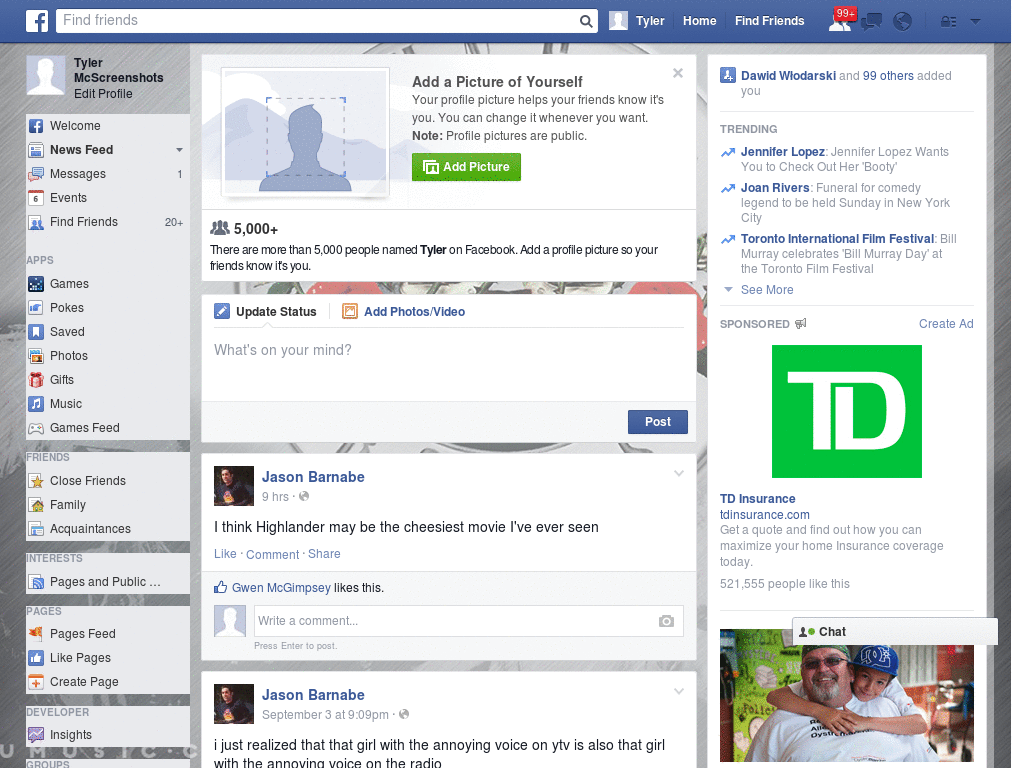The width and height of the screenshot is (1024, 768).
Task: Click the Facebook logo icon
Action: 37,21
